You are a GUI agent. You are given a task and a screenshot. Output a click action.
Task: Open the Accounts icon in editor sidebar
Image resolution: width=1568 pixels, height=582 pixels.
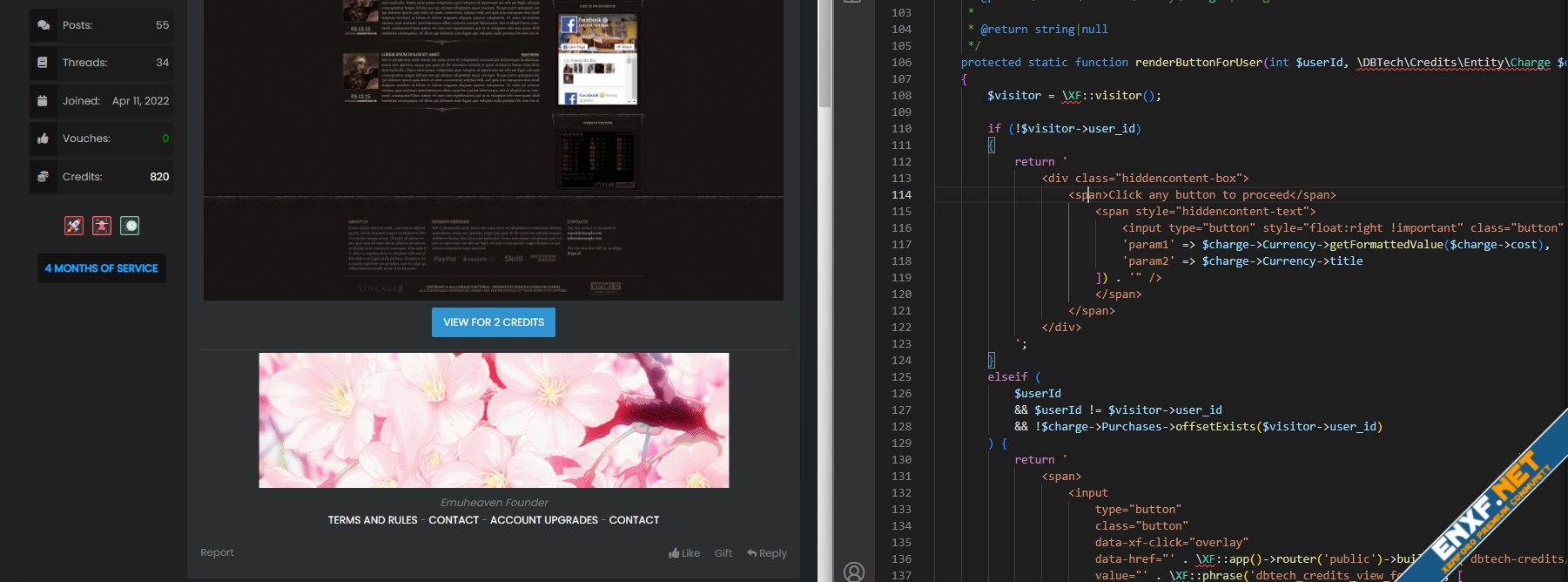854,571
